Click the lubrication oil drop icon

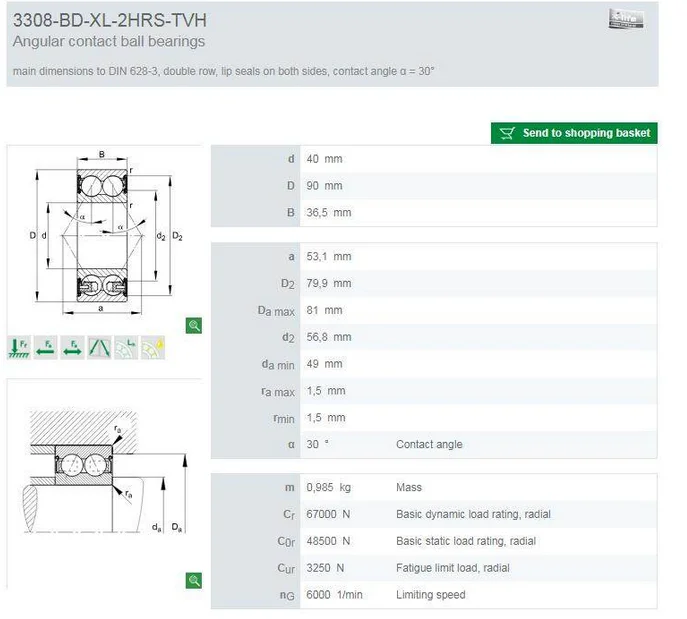[153, 347]
